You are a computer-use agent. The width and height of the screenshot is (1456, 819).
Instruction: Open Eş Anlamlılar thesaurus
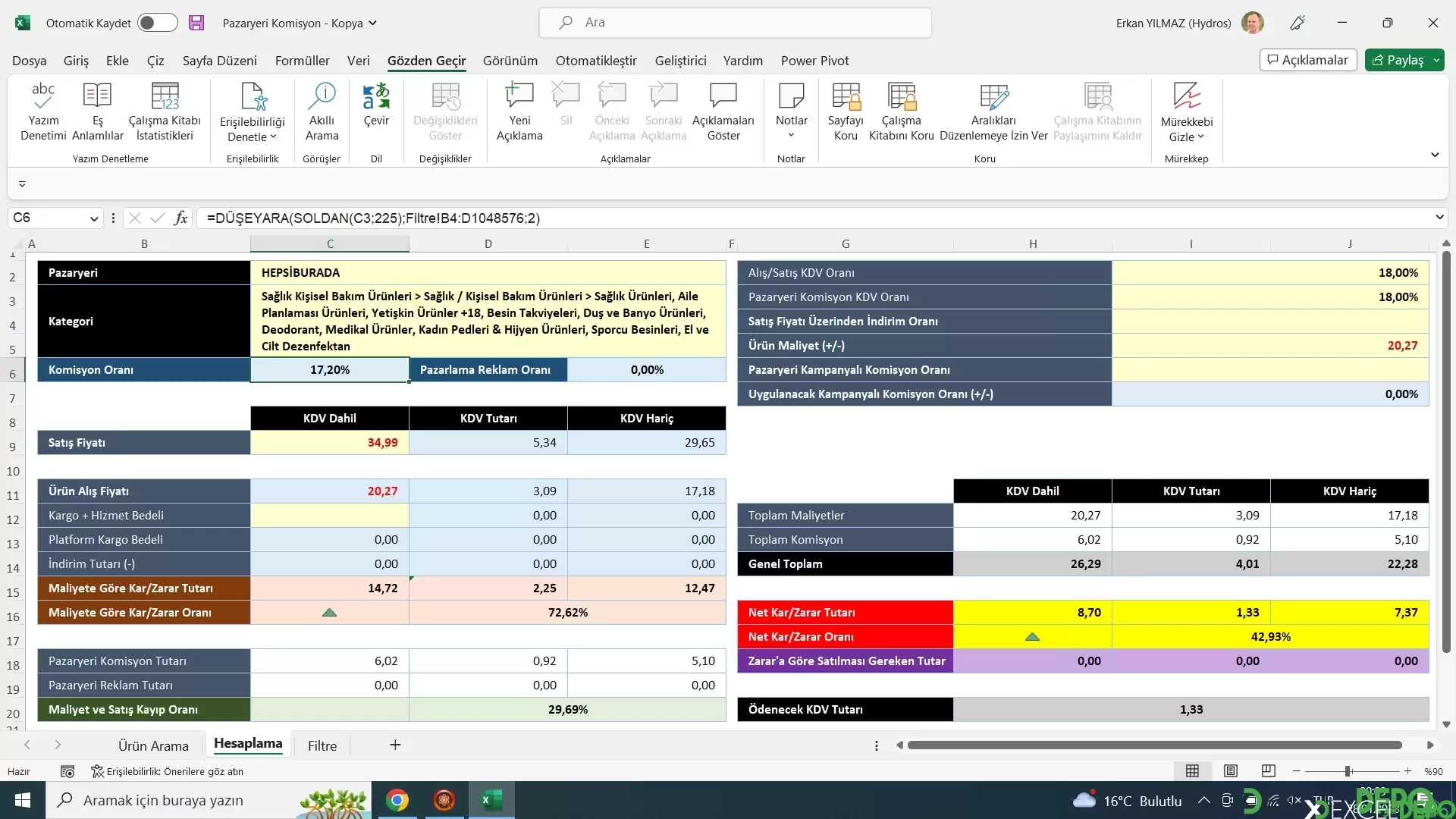[x=97, y=112]
